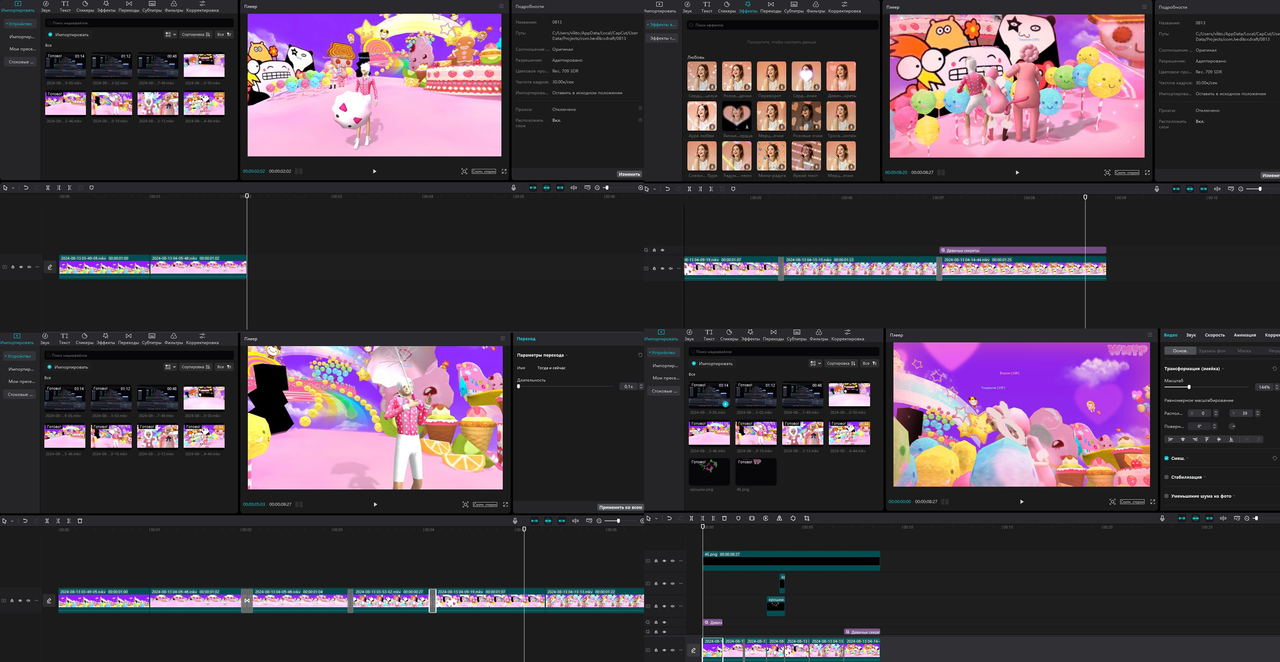Select Мои пресе... in the Переход window sidebar
Screen dimensions: 1280x662
click(x=20, y=382)
